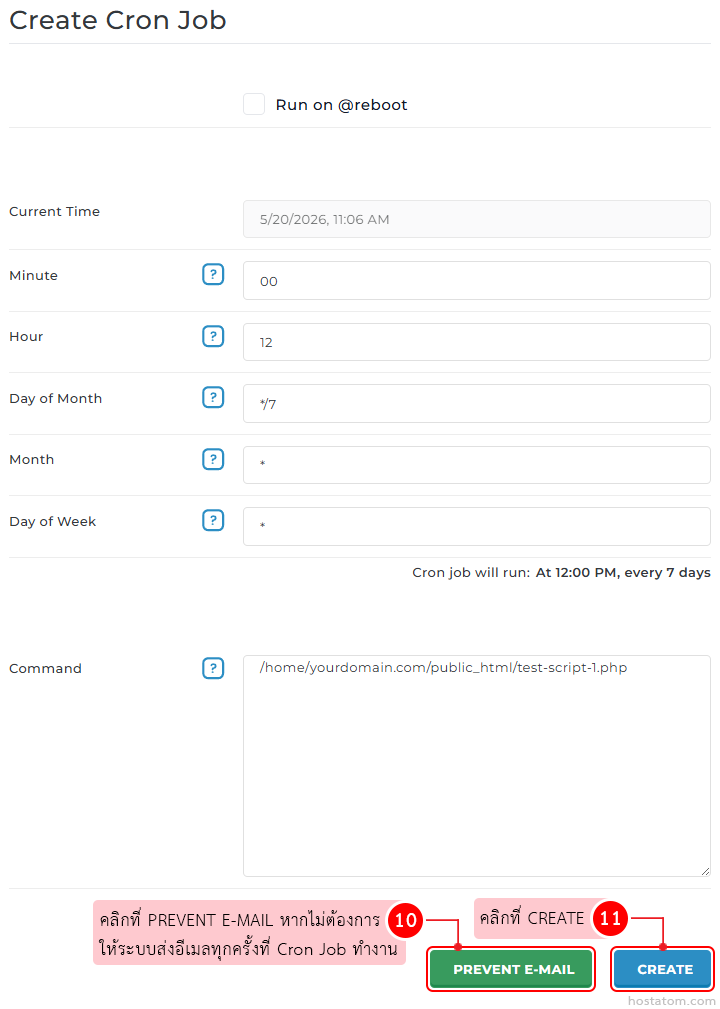Click the 'Create Cron Job' heading
The image size is (720, 1009).
pos(118,20)
